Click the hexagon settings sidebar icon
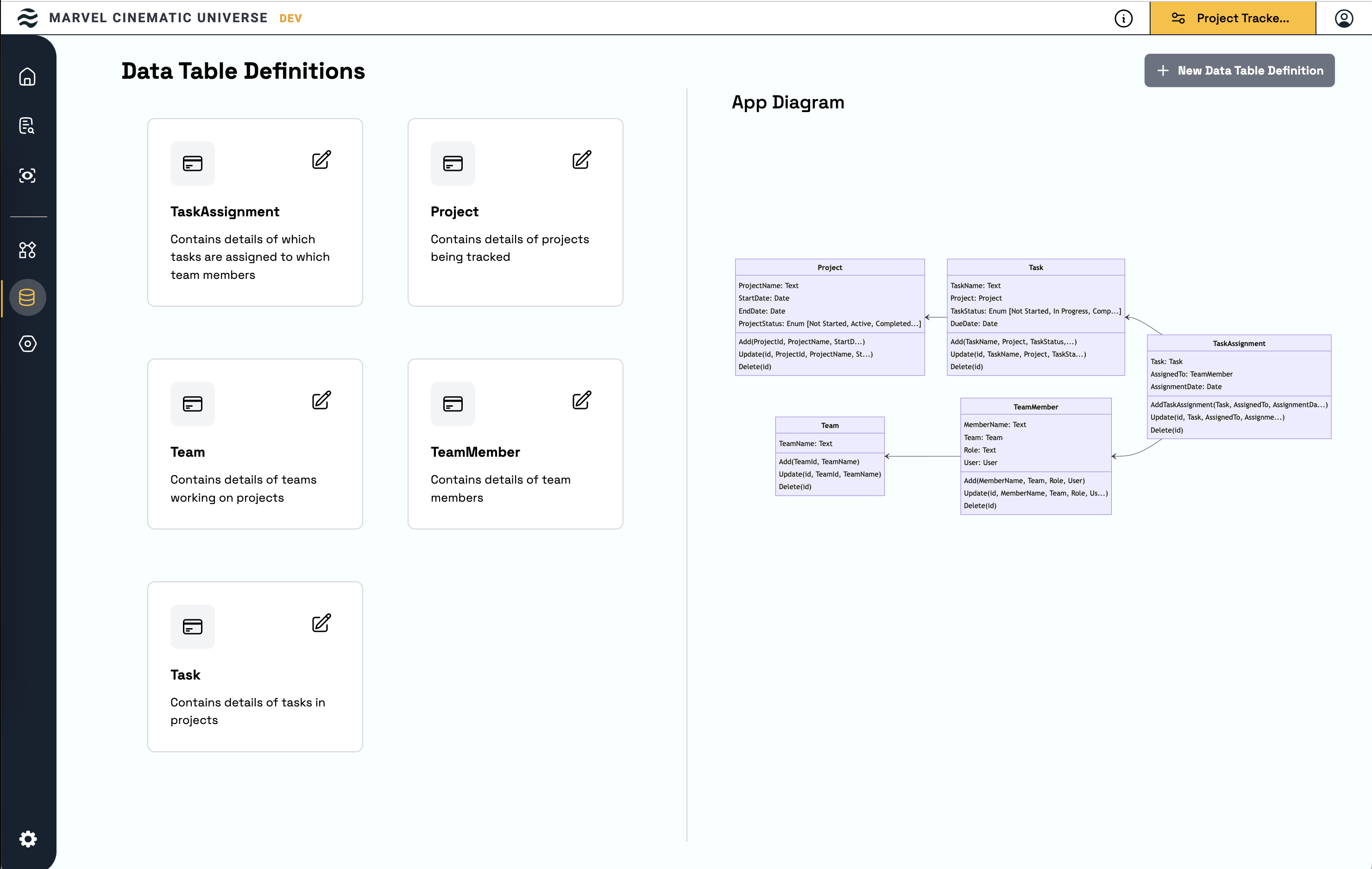The image size is (1372, 869). tap(27, 344)
